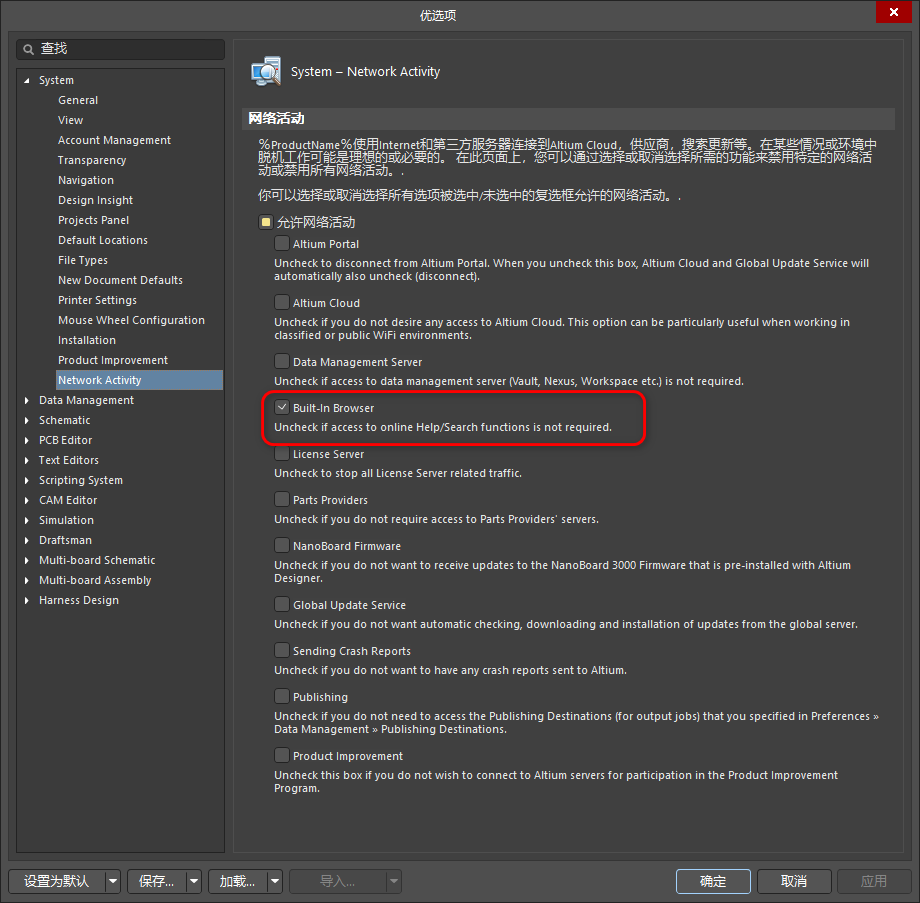Enable NanoBoard Firmware checkbox
920x903 pixels.
click(x=282, y=545)
